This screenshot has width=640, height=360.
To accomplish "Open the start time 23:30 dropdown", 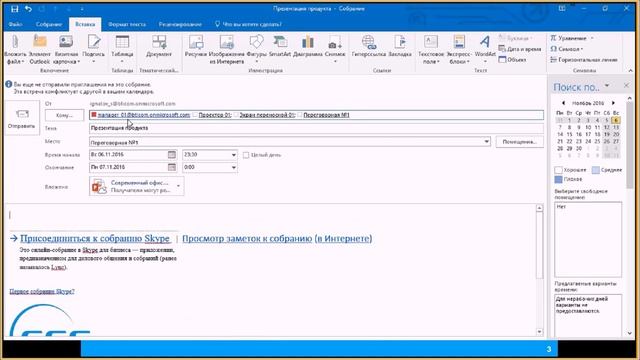I will click(x=233, y=155).
